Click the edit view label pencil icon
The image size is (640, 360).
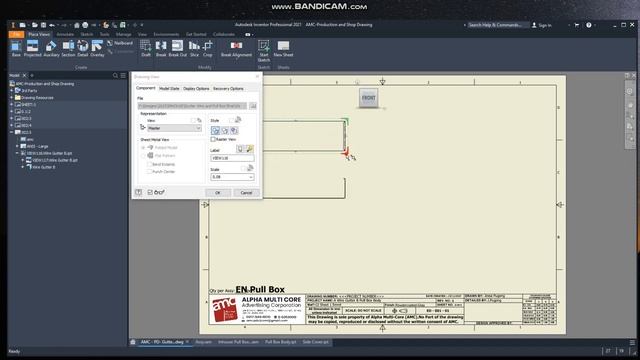[249, 149]
